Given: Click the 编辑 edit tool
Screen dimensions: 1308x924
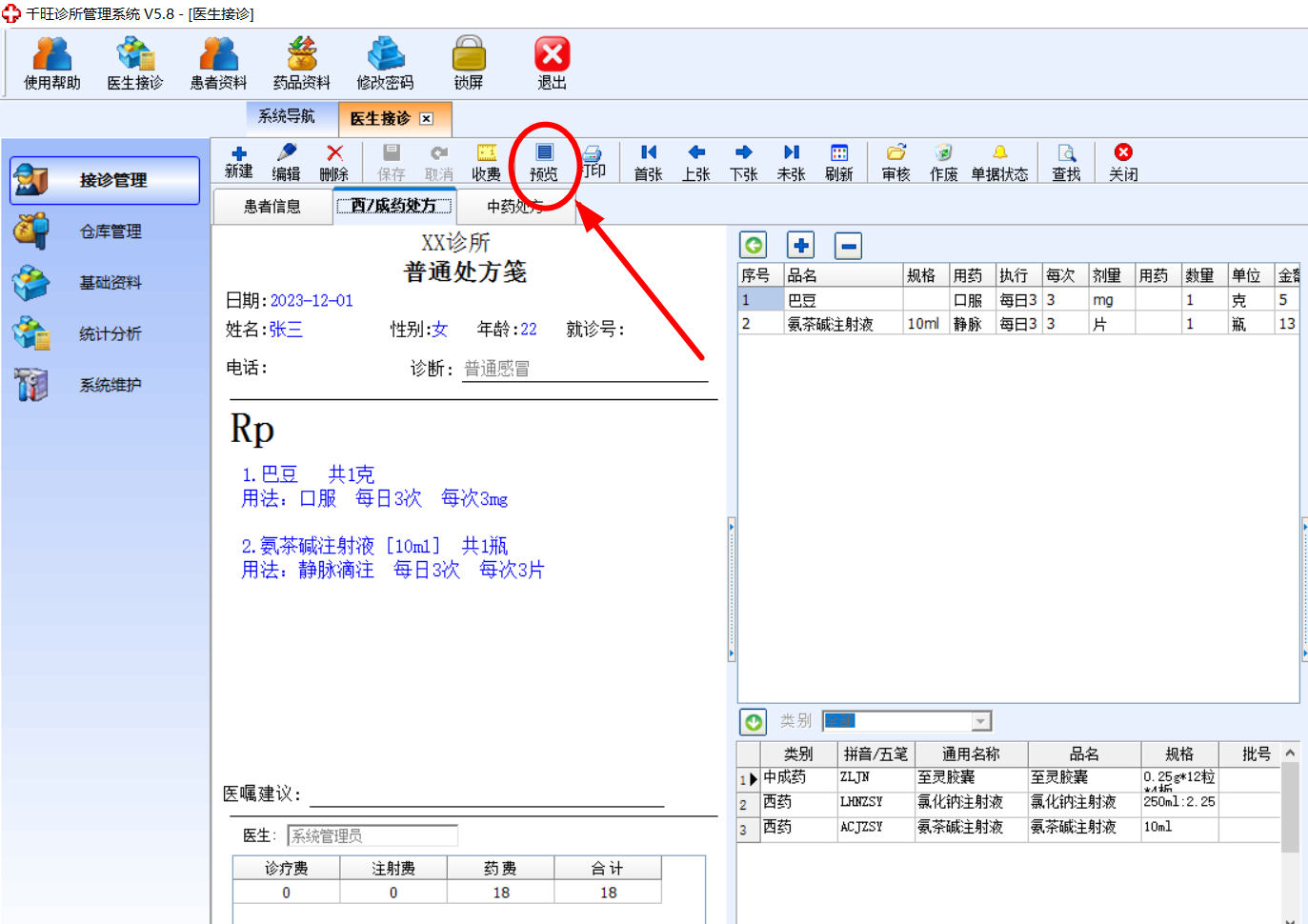Looking at the screenshot, I should pos(286,162).
